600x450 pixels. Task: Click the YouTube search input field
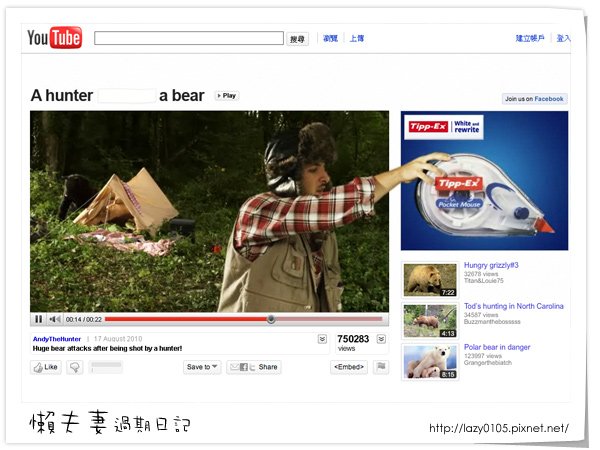(189, 38)
